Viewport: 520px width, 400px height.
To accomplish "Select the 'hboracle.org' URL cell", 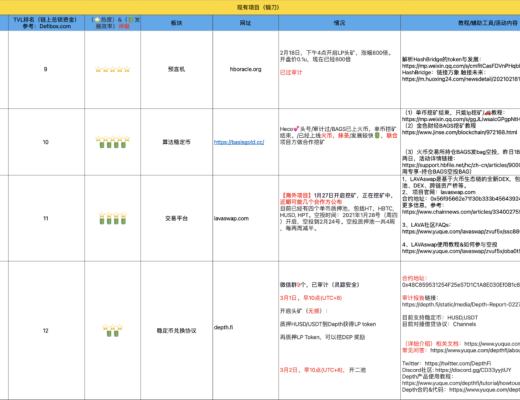I will coord(245,69).
